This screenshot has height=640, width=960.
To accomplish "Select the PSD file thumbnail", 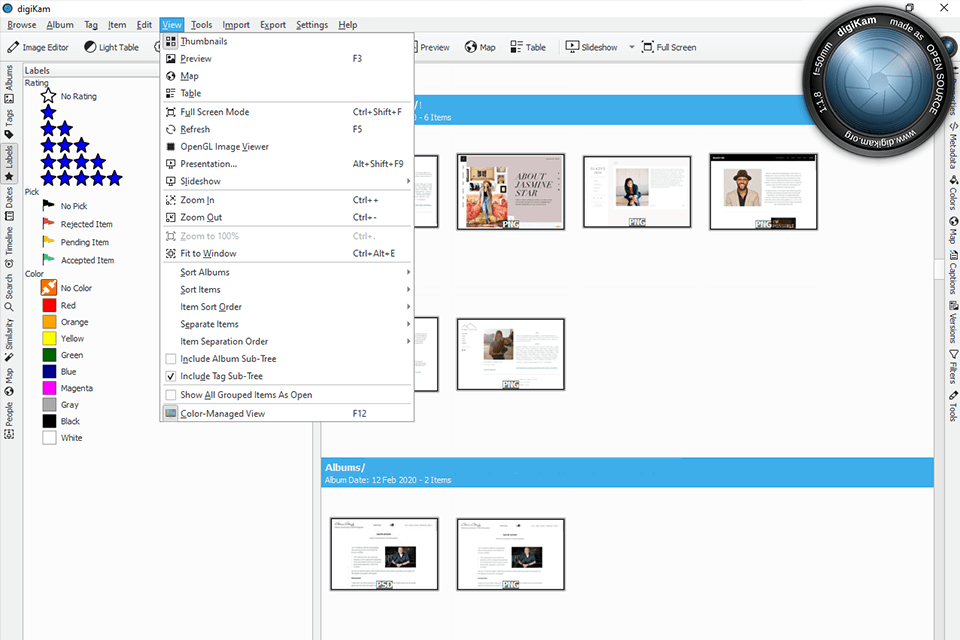I will (384, 554).
